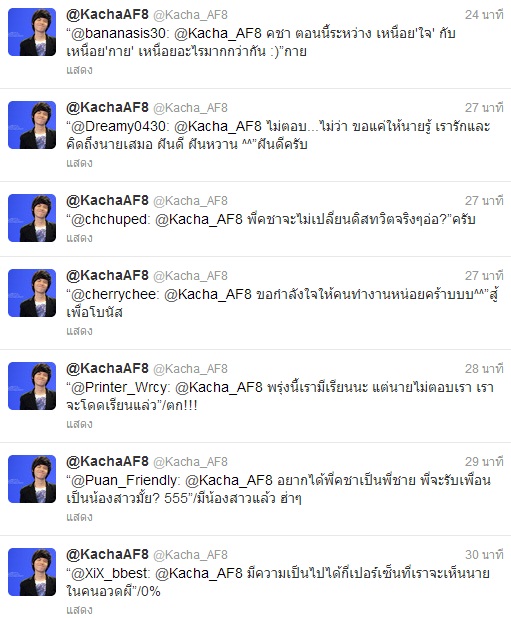Expand the @cherrychee tweet using แสดง
Screen dimensions: 511x618
coord(79,331)
